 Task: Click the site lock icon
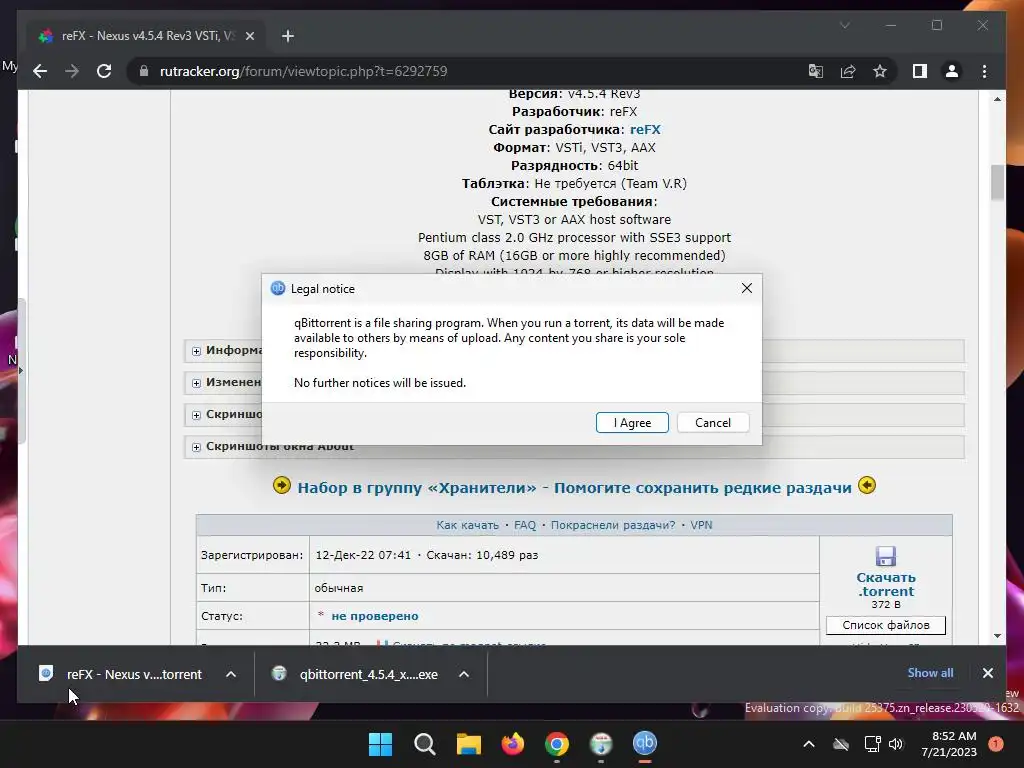click(144, 71)
